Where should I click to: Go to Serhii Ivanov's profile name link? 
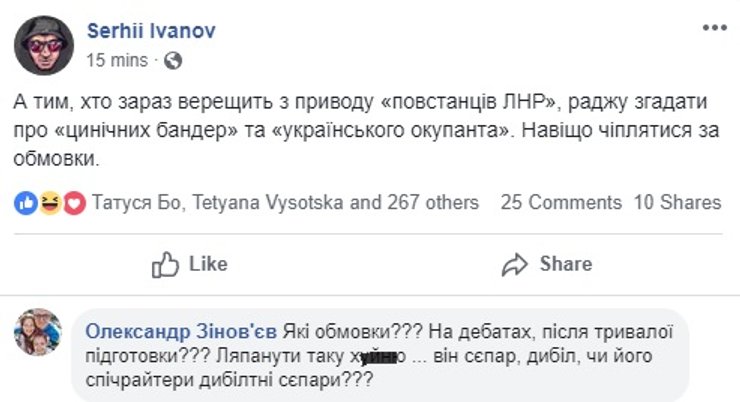click(151, 31)
